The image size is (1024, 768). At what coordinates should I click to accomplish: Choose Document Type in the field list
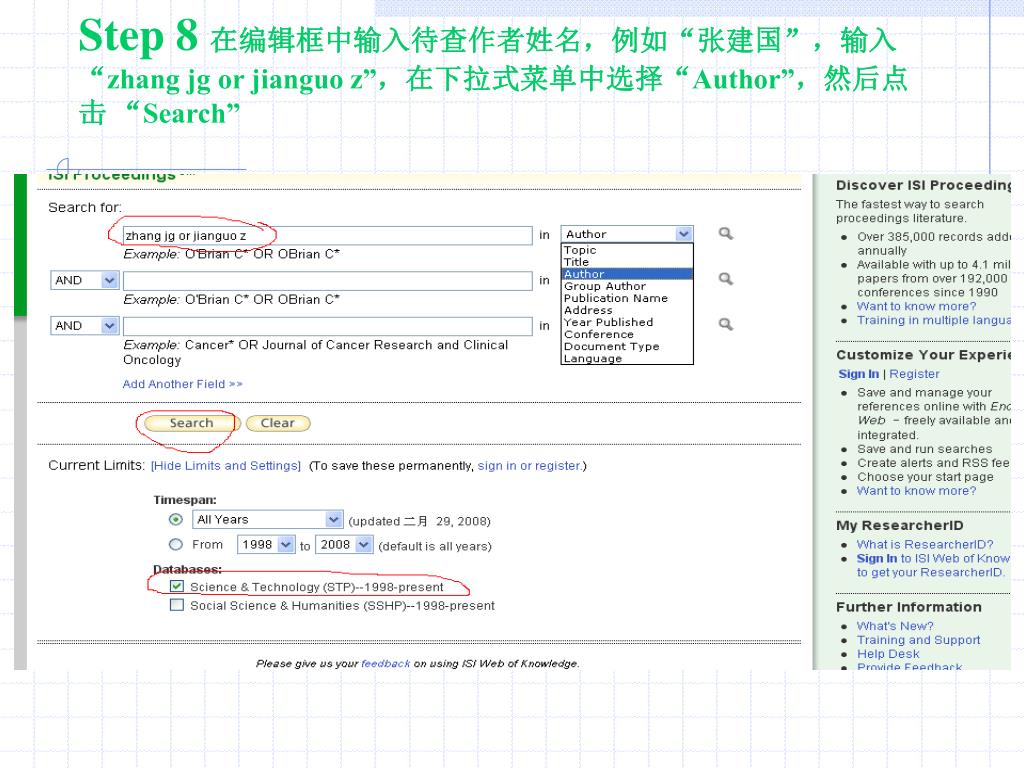coord(627,347)
